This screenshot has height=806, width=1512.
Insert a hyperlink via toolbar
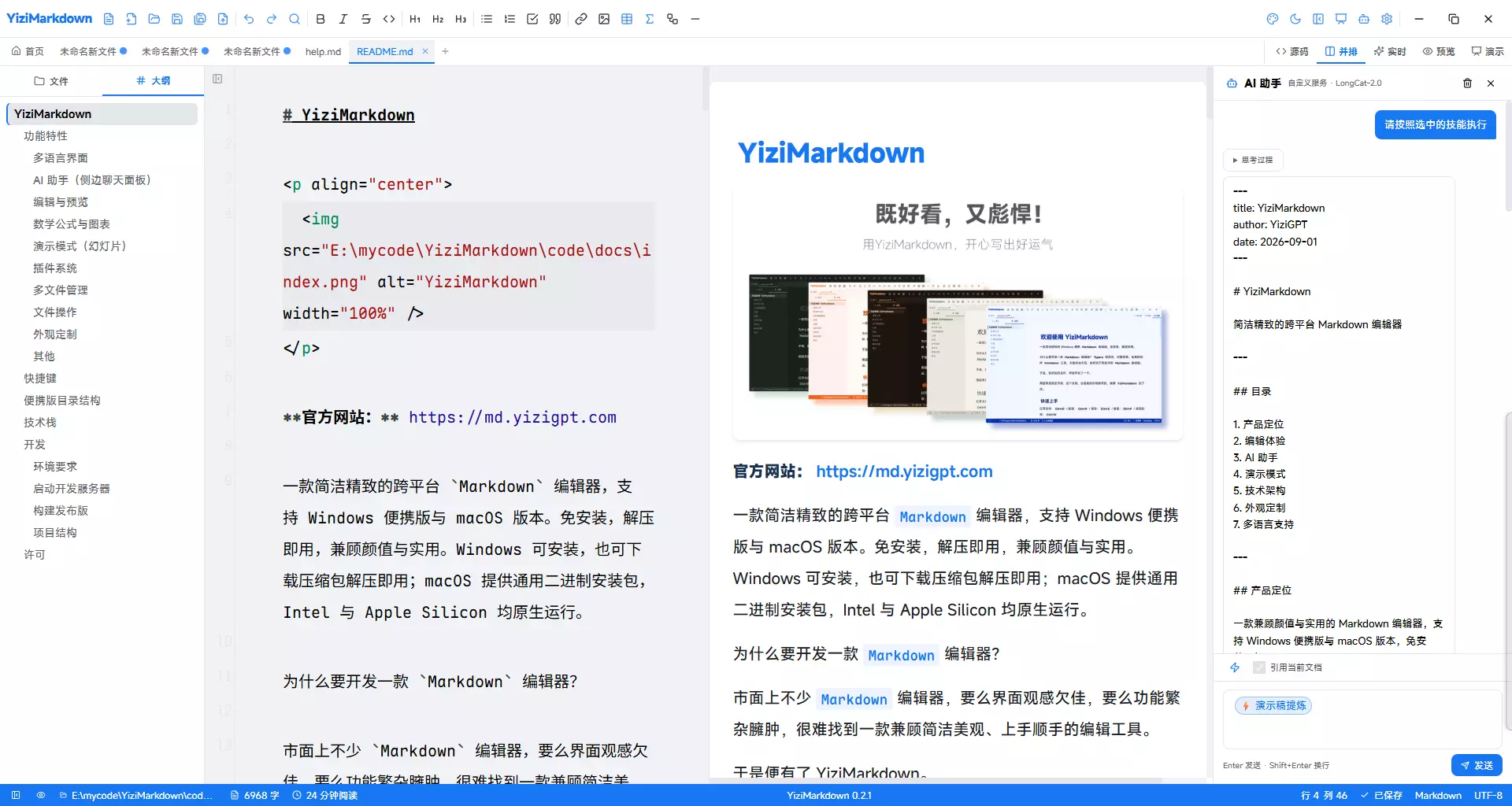click(x=581, y=19)
